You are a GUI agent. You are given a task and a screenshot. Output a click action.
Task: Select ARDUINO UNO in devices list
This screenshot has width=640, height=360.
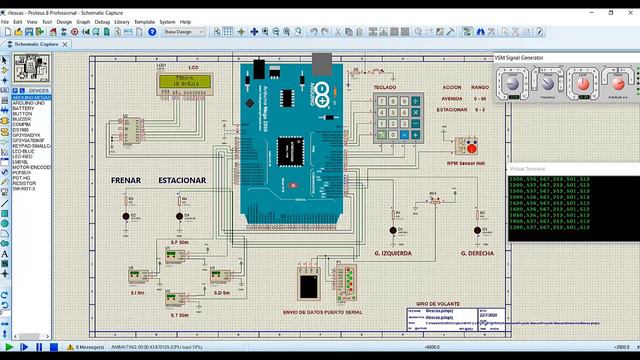click(x=29, y=103)
